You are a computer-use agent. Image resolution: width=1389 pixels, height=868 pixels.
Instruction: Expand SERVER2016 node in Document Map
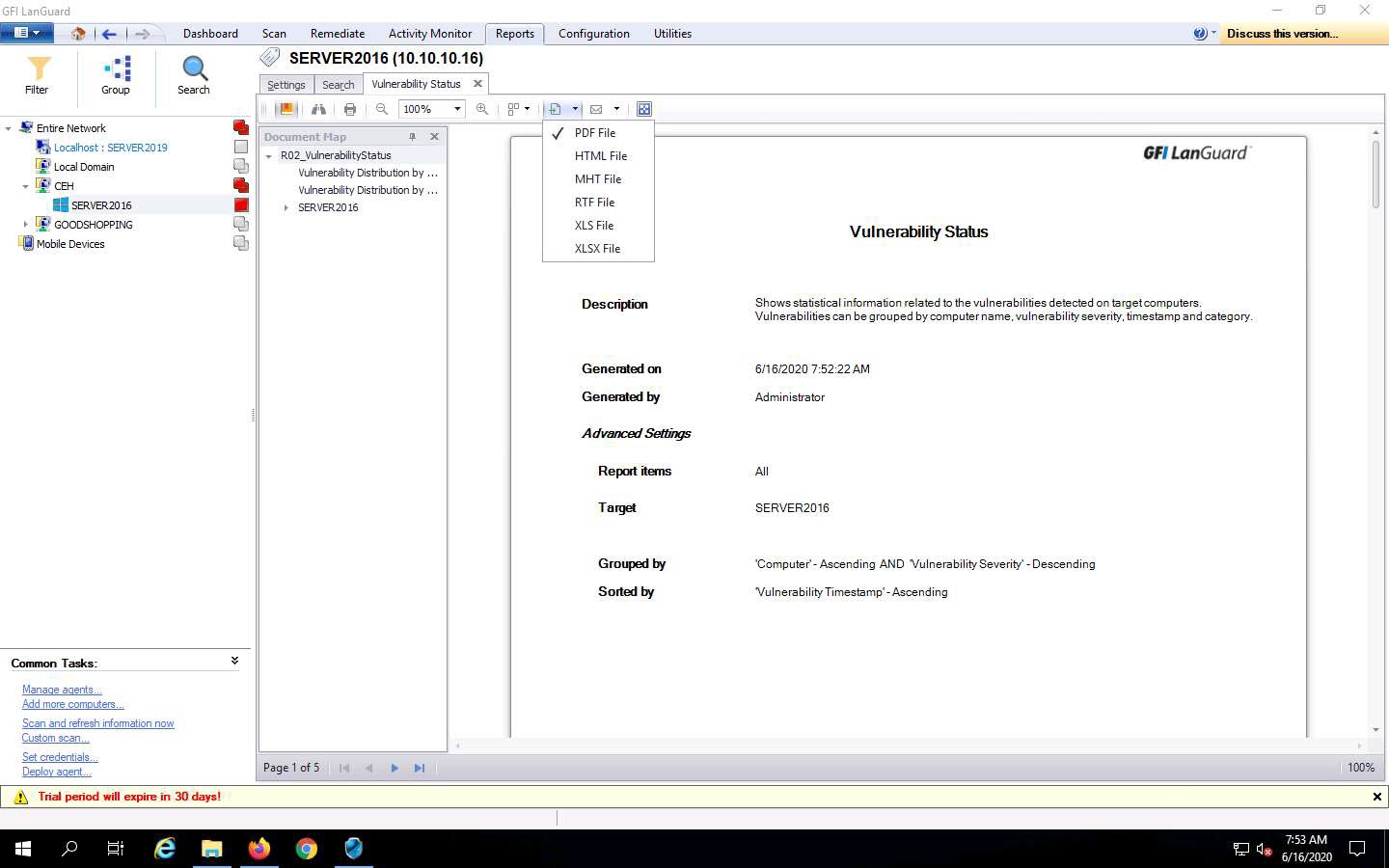coord(286,208)
